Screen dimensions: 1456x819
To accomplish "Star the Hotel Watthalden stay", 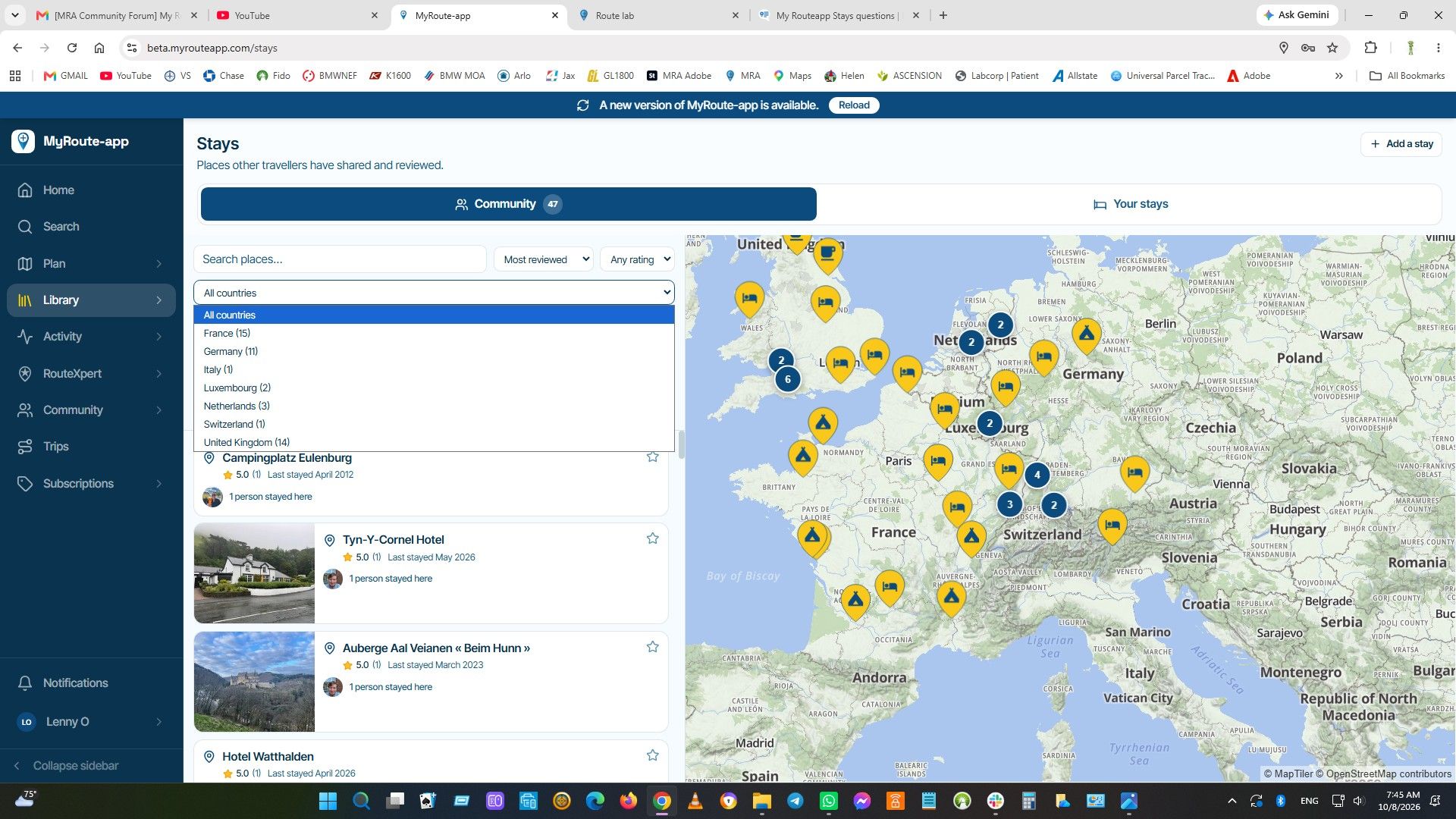I will click(x=652, y=755).
